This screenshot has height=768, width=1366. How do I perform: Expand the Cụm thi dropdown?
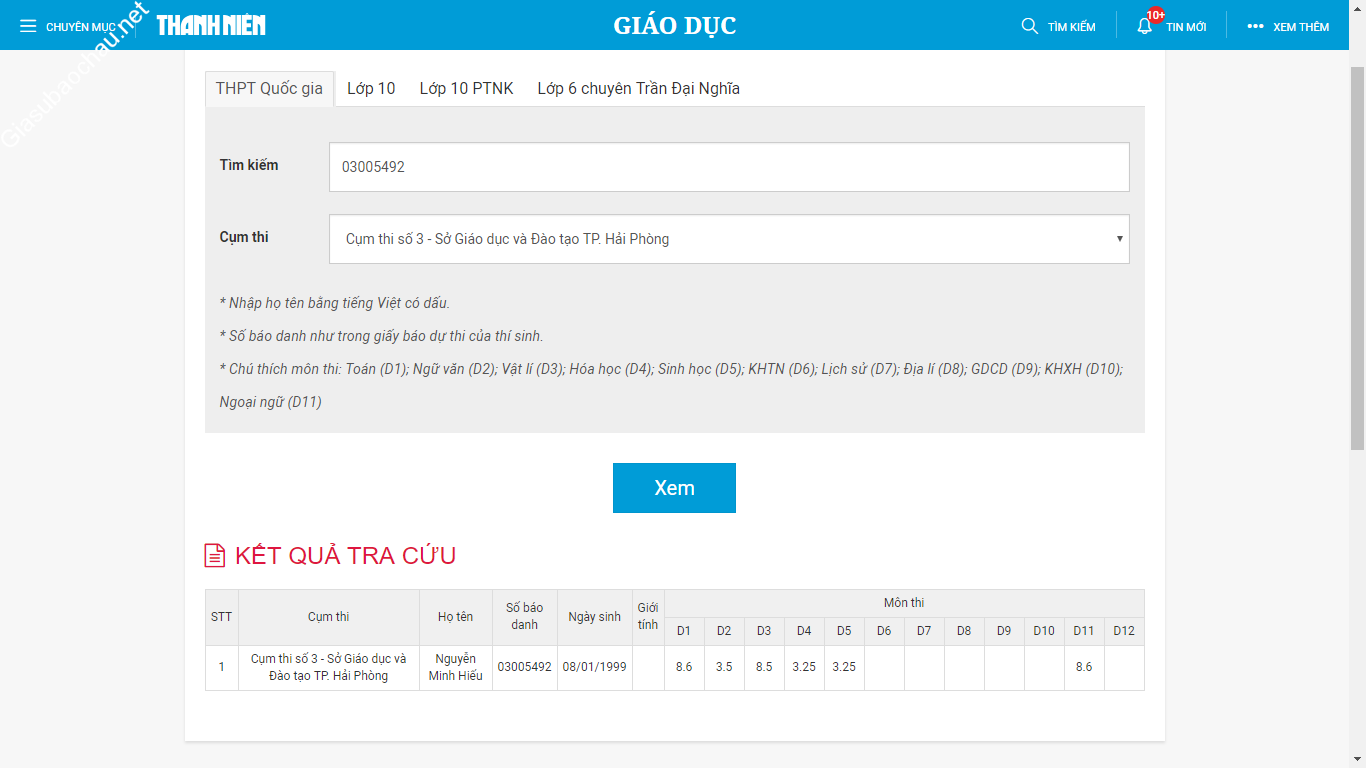[728, 239]
